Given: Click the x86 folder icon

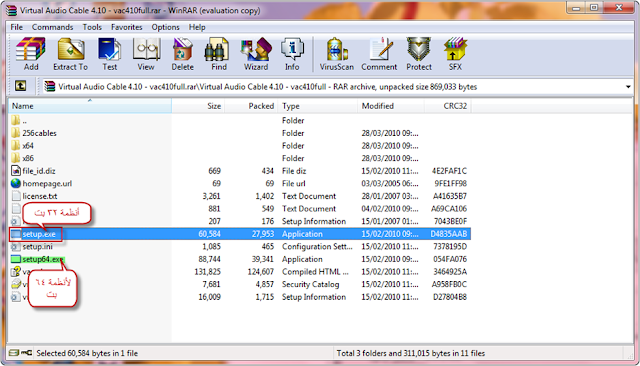Looking at the screenshot, I should tap(16, 158).
